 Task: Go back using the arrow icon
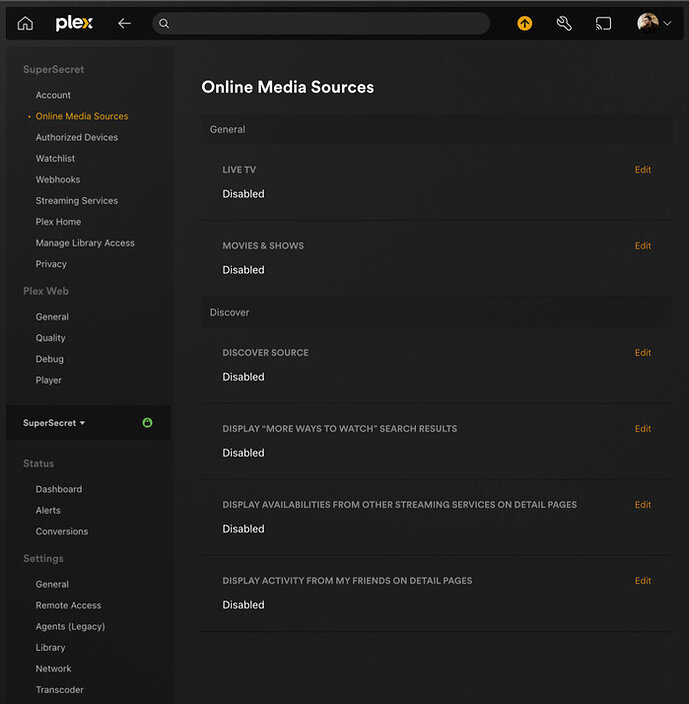pos(124,23)
